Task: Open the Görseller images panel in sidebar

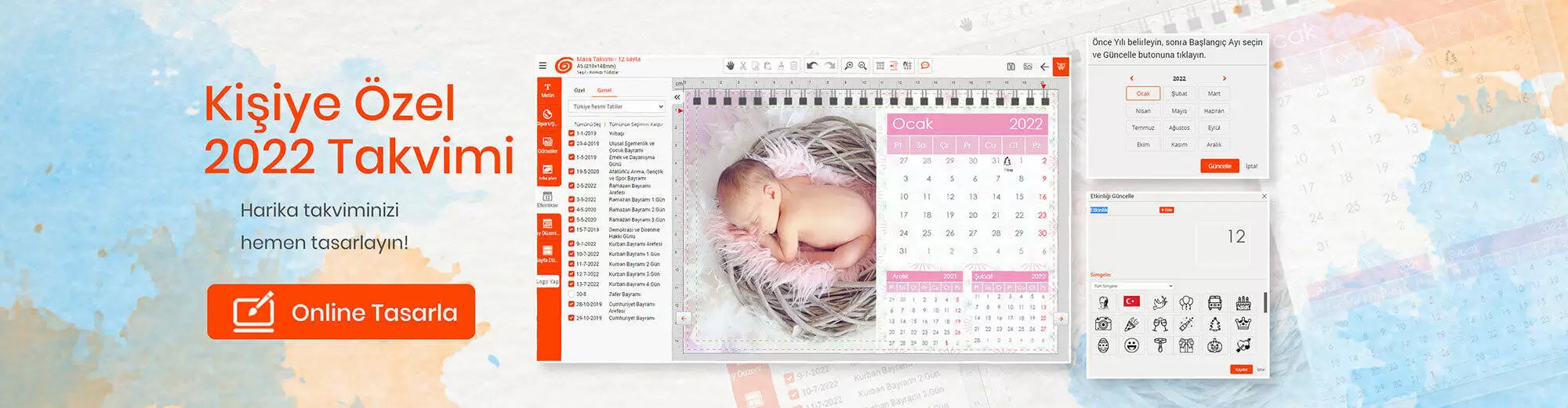Action: (547, 145)
